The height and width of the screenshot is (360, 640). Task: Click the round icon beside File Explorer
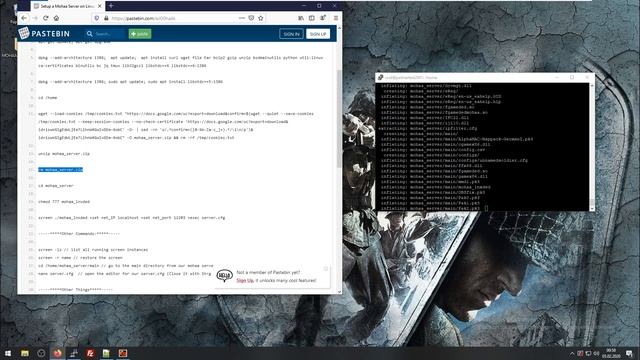pyautogui.click(x=41, y=353)
